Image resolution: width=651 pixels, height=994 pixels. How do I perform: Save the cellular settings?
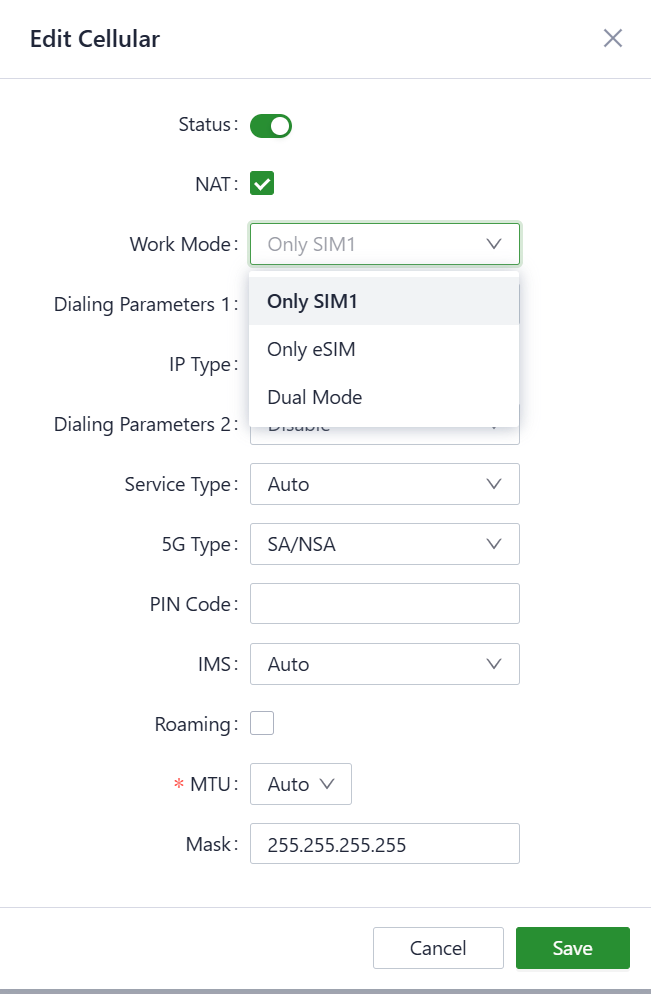[572, 948]
